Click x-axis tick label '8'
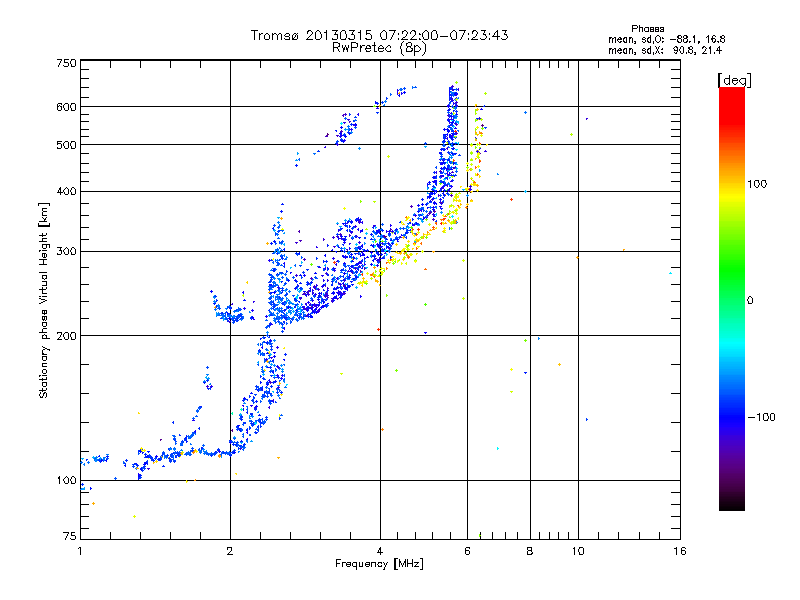 coord(530,551)
